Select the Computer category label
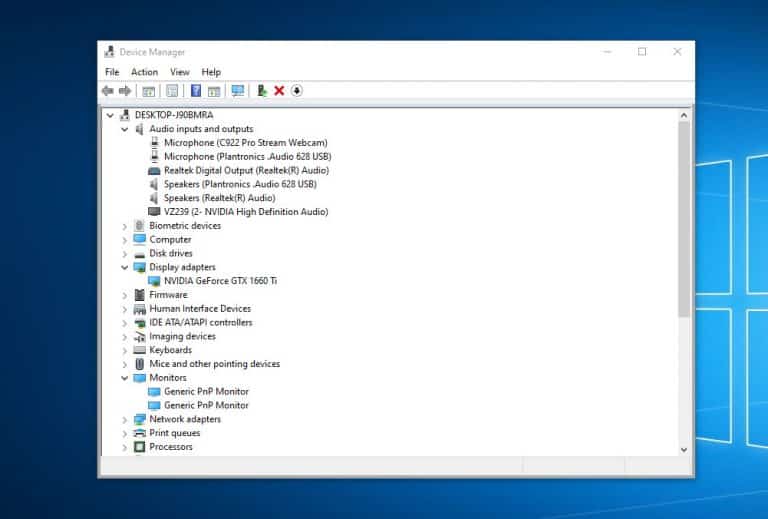This screenshot has width=768, height=519. point(170,239)
